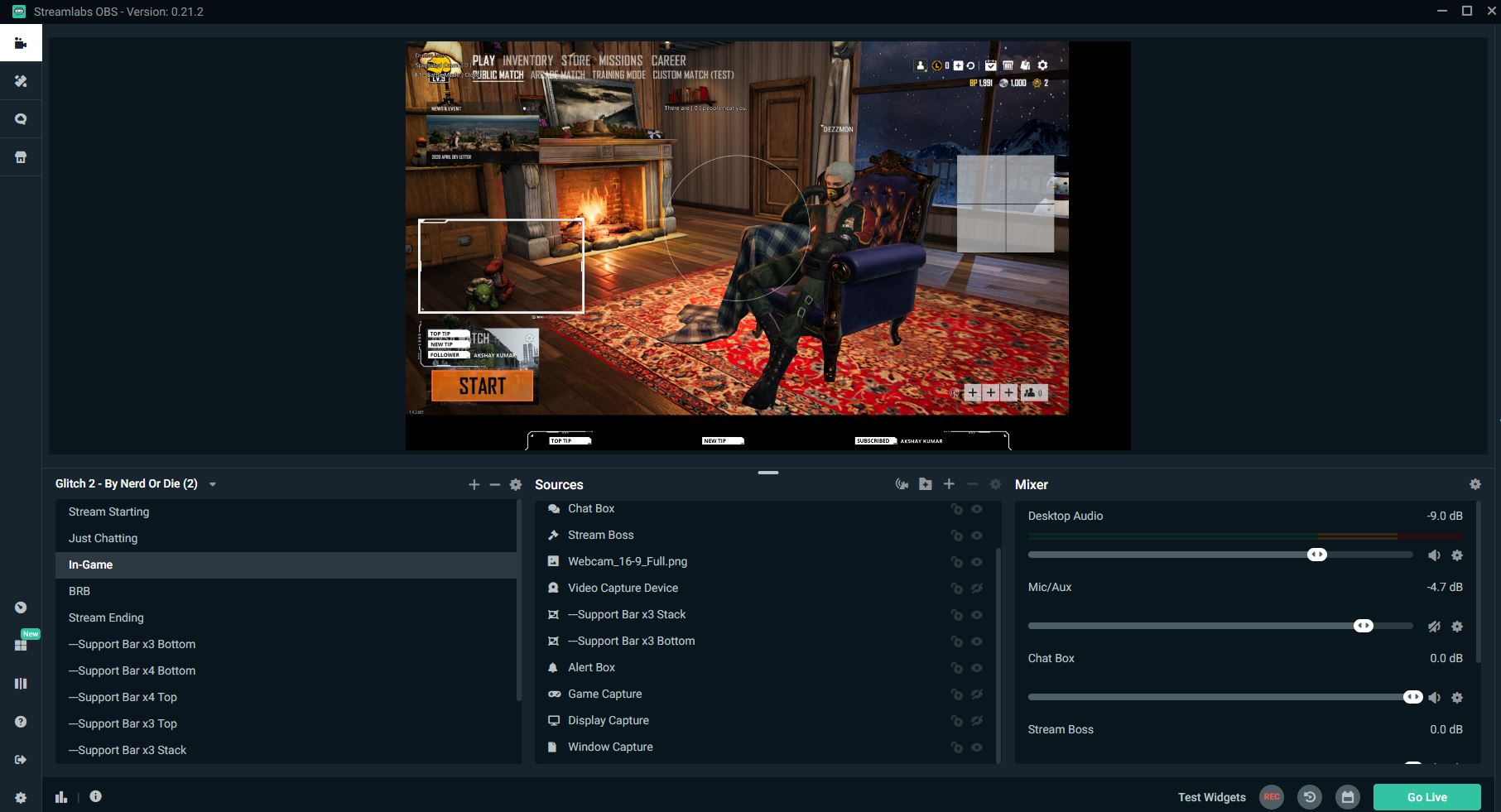Remove the selected scene with minus icon
The width and height of the screenshot is (1501, 812).
[x=495, y=484]
